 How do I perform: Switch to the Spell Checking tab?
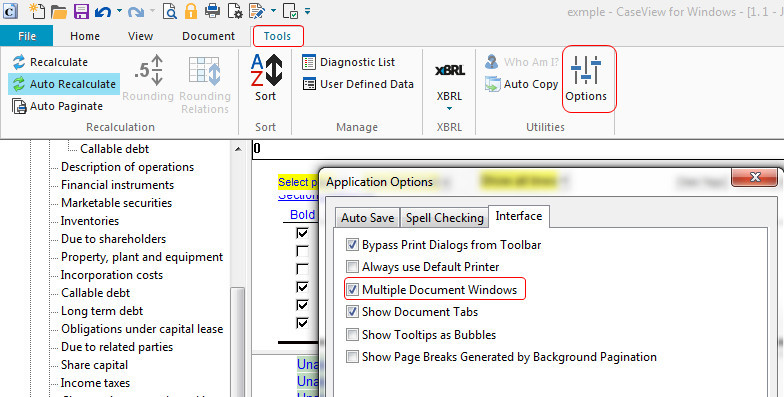pyautogui.click(x=444, y=218)
